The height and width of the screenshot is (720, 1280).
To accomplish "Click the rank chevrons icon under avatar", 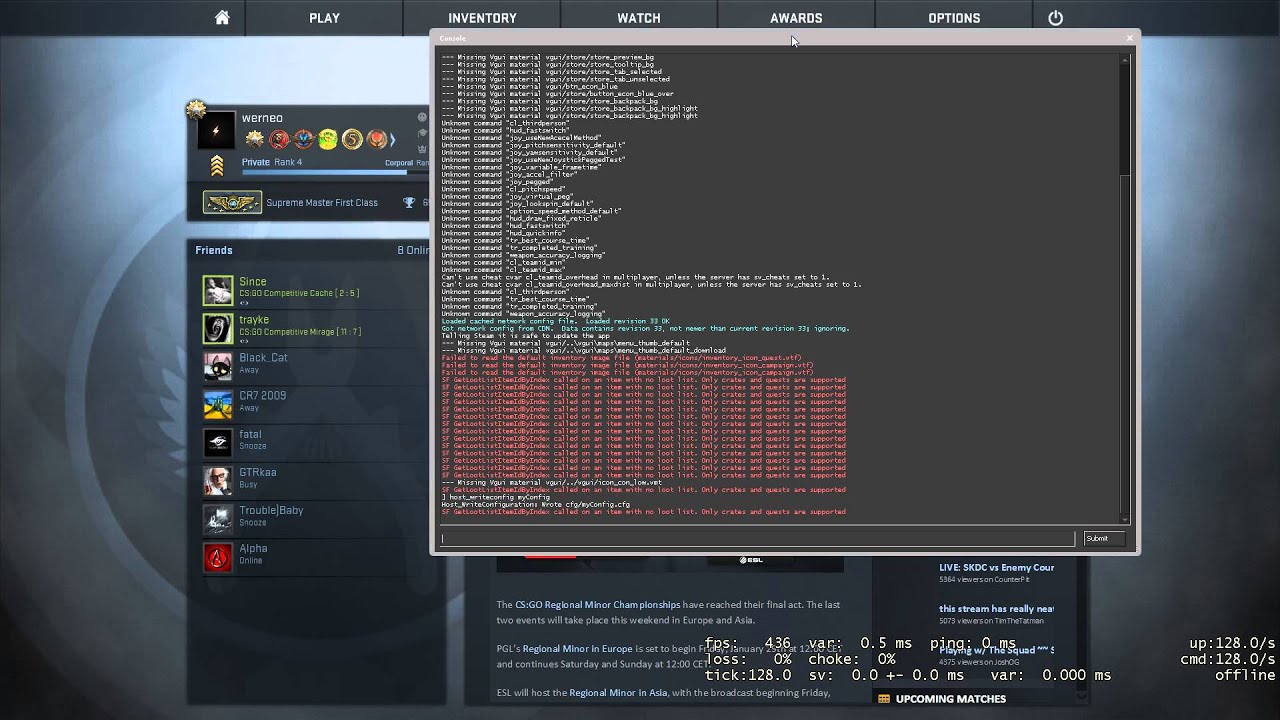I will 216,166.
